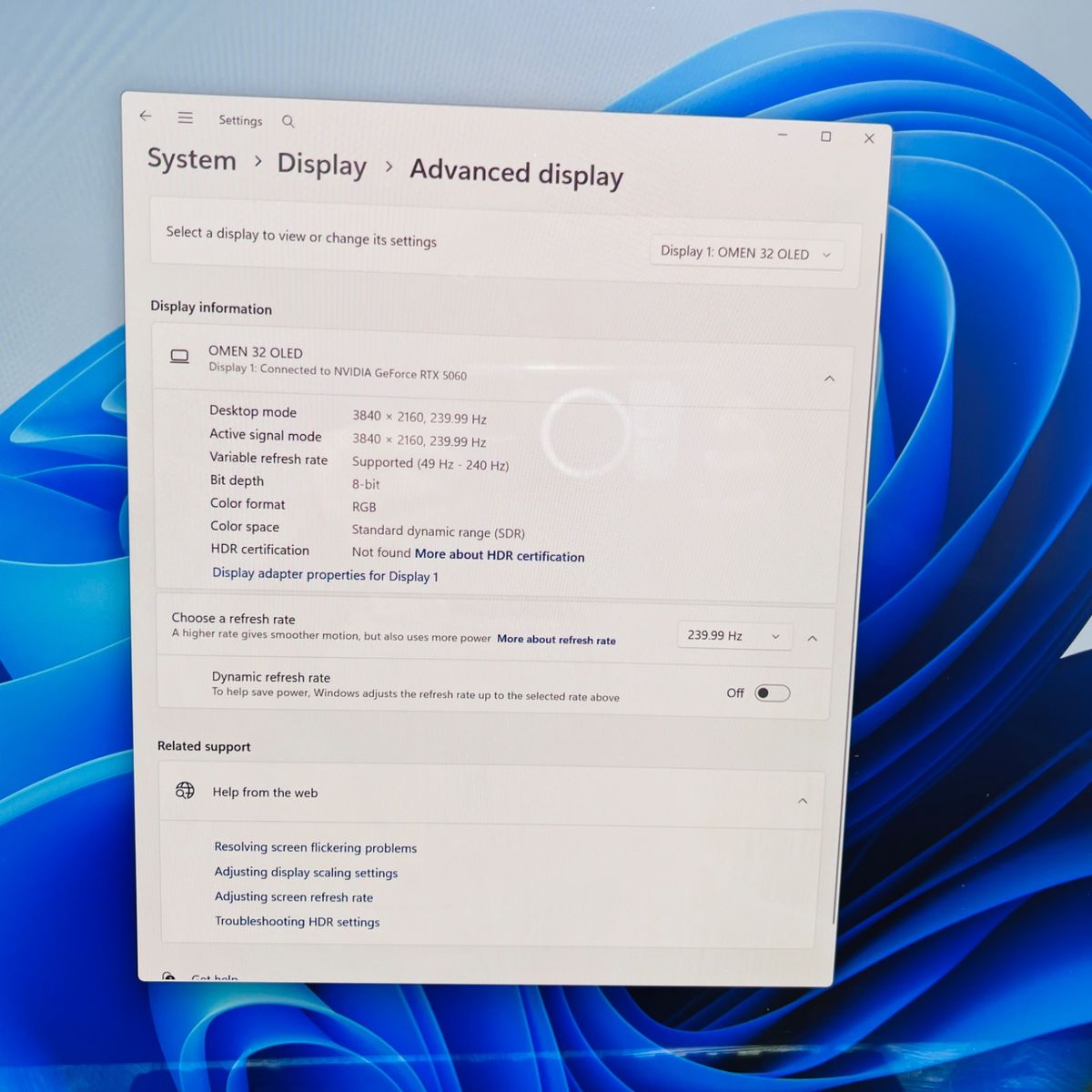Navigate to Display in the breadcrumb
This screenshot has width=1092, height=1092.
tap(322, 165)
